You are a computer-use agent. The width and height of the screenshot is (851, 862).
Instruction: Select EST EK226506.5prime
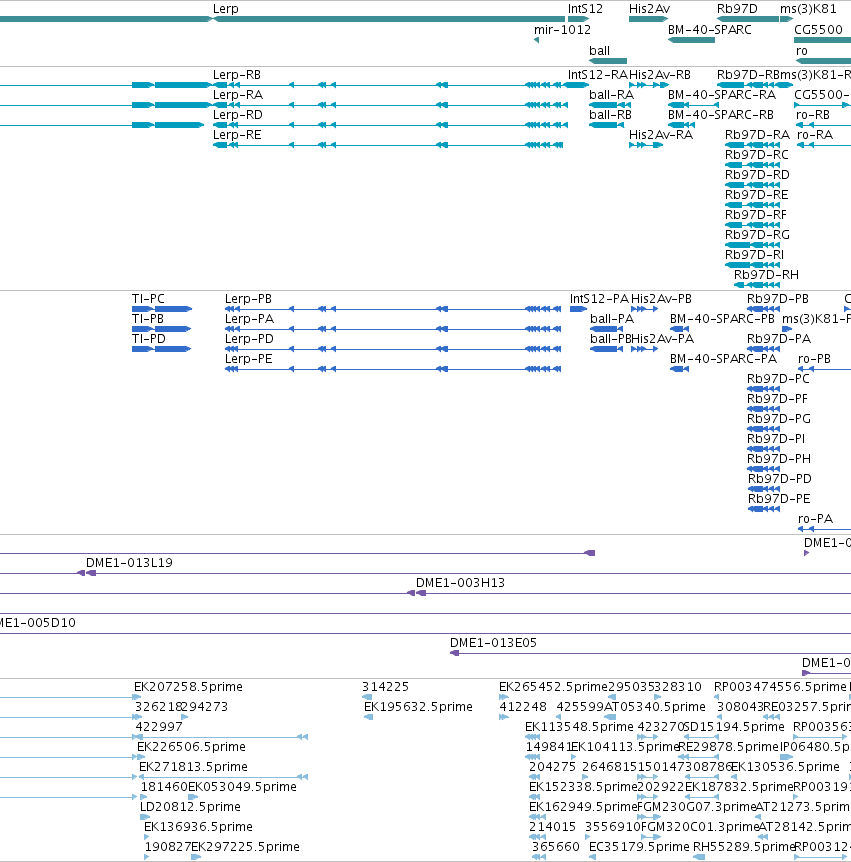click(191, 747)
